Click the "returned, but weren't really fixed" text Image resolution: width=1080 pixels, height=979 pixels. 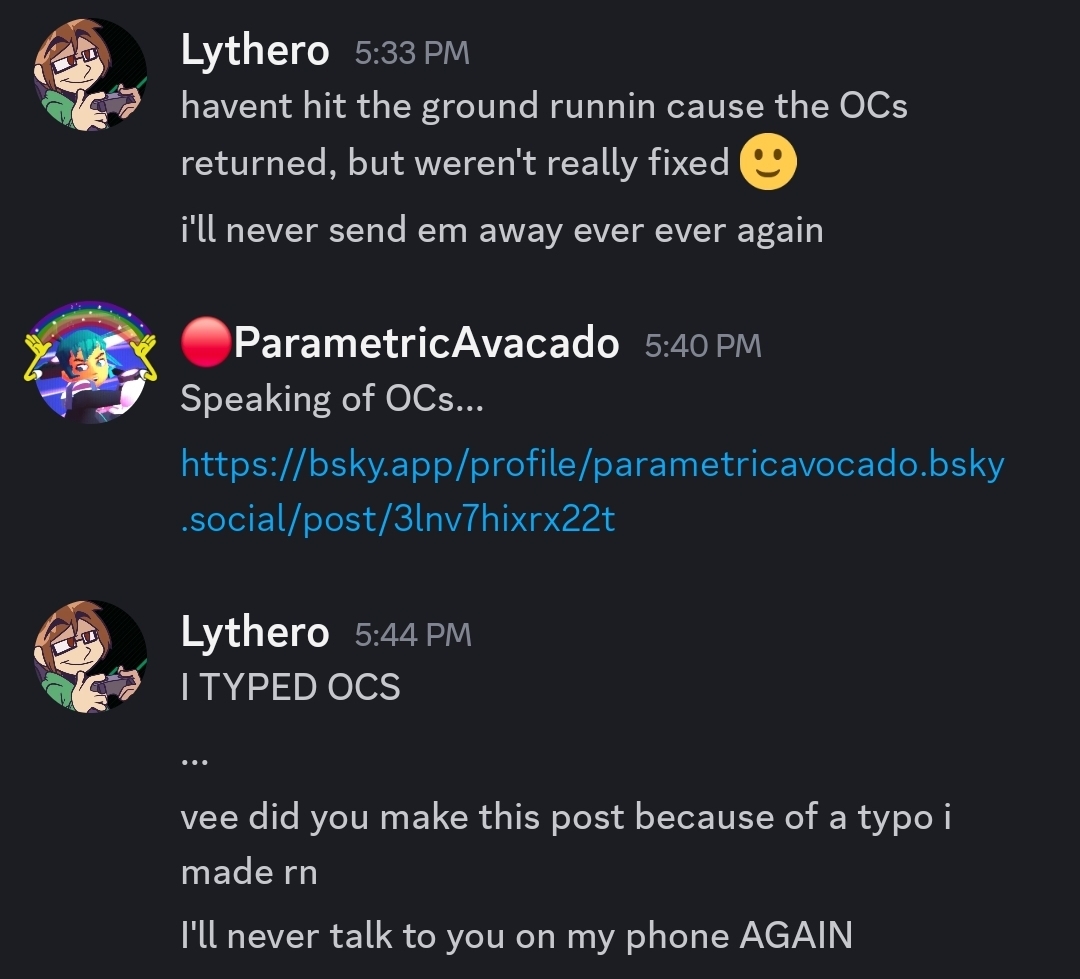tap(455, 163)
